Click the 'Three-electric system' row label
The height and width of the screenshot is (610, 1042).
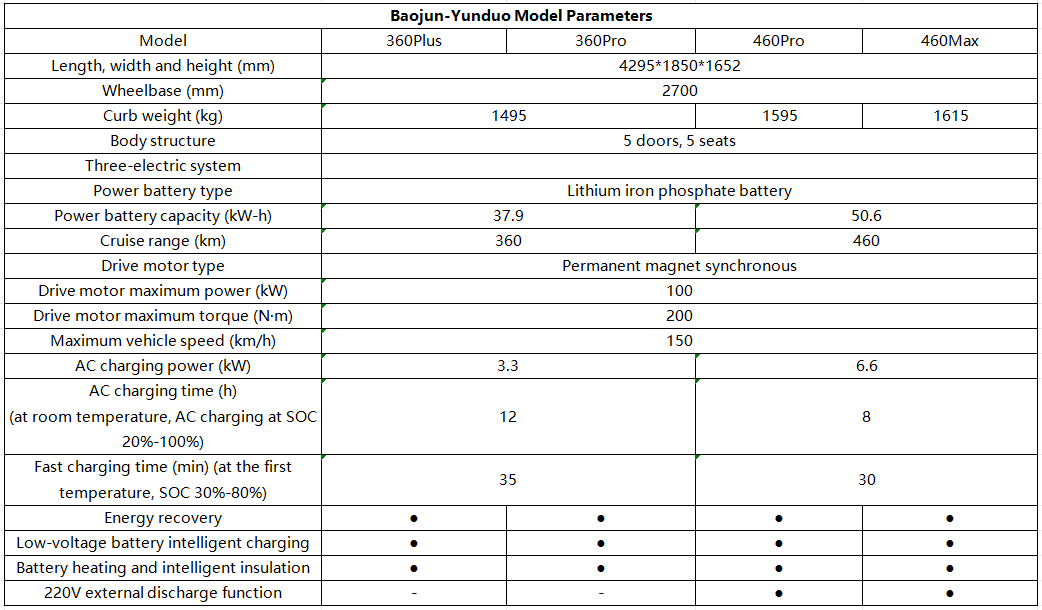pyautogui.click(x=163, y=166)
